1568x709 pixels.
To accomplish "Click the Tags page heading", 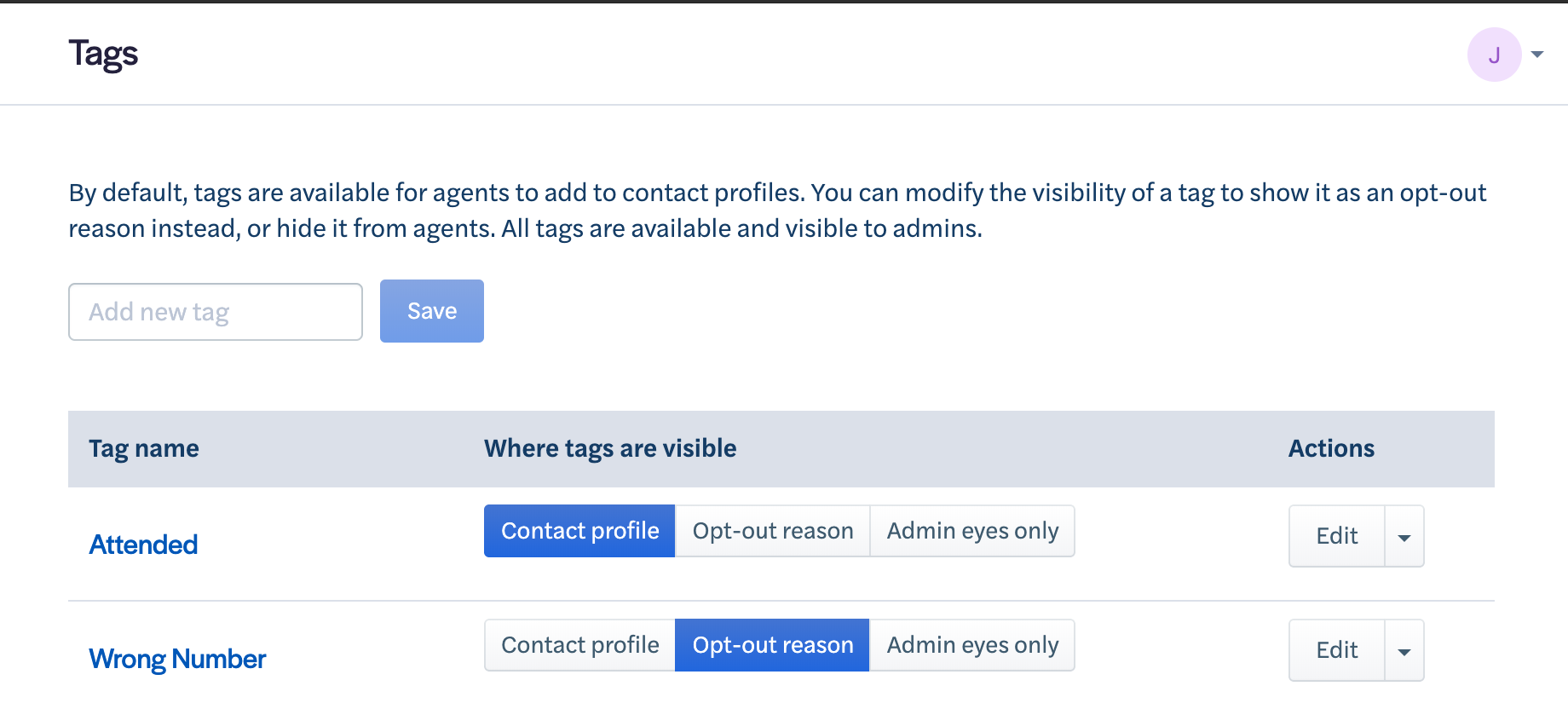I will tap(103, 52).
